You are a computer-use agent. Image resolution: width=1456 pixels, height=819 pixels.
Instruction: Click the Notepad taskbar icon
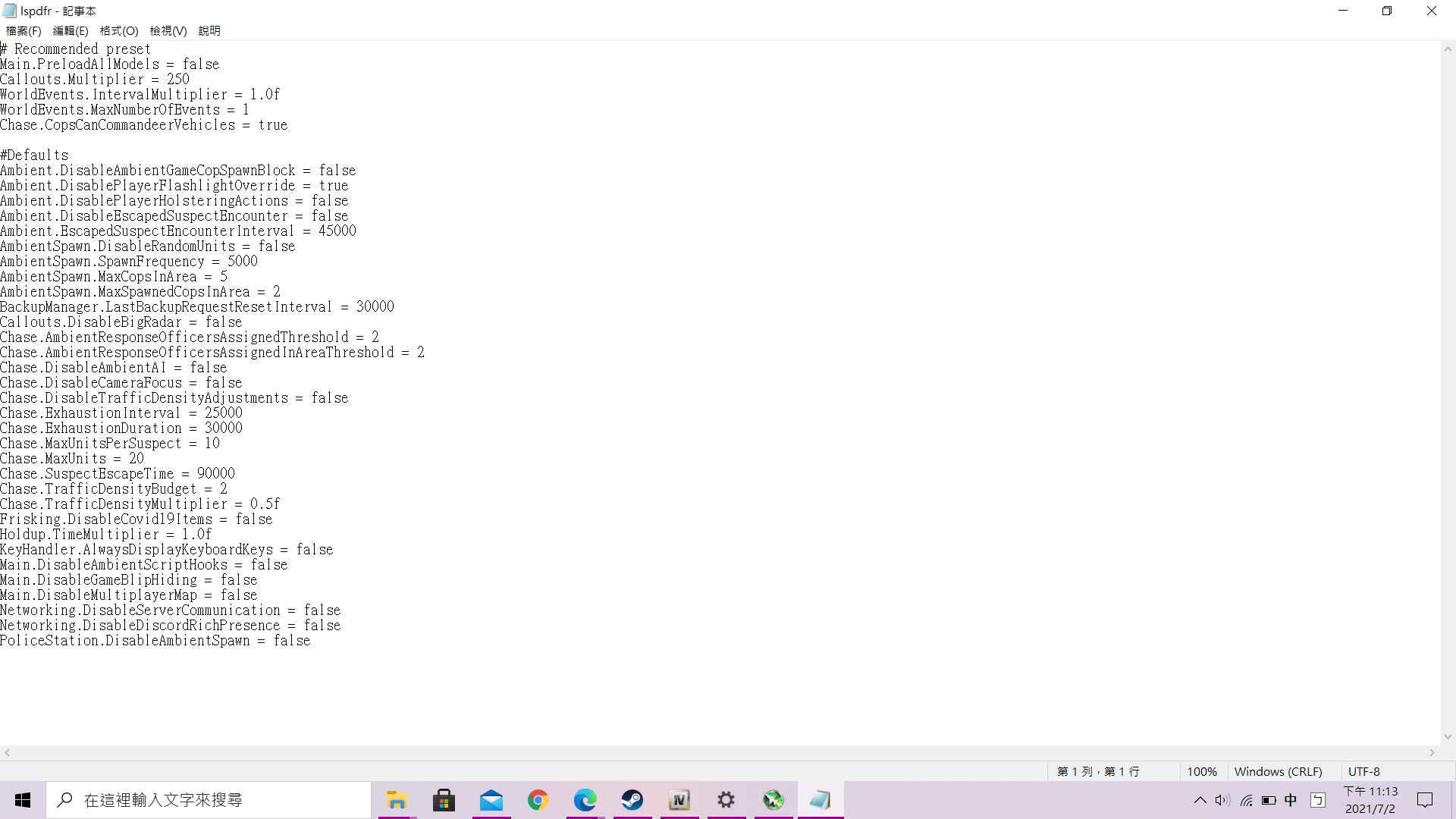[821, 800]
